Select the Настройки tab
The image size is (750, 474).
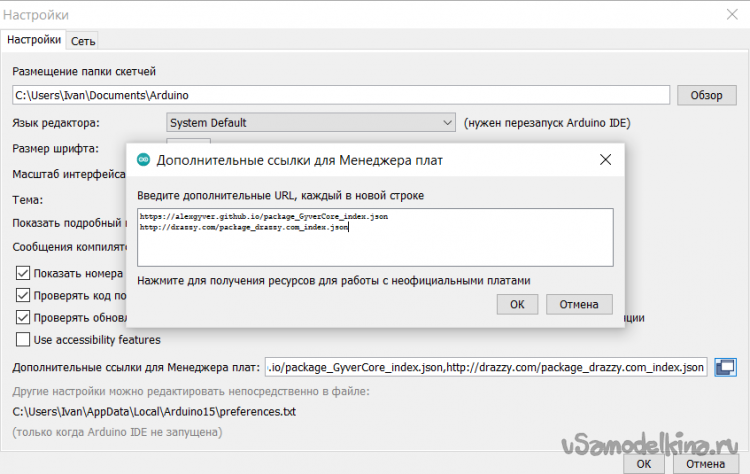(x=33, y=40)
